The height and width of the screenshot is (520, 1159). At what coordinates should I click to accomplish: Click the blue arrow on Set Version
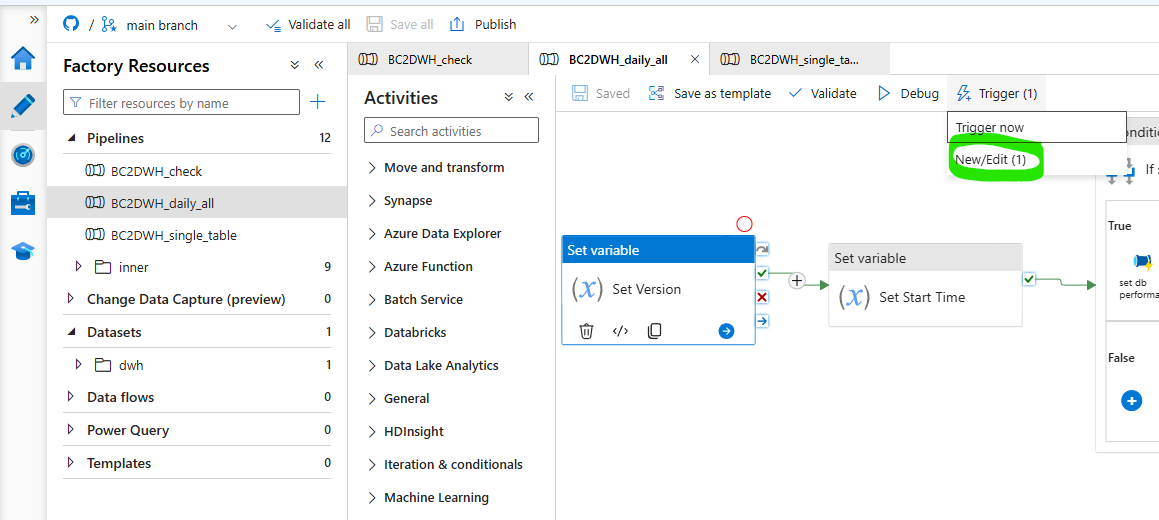726,331
